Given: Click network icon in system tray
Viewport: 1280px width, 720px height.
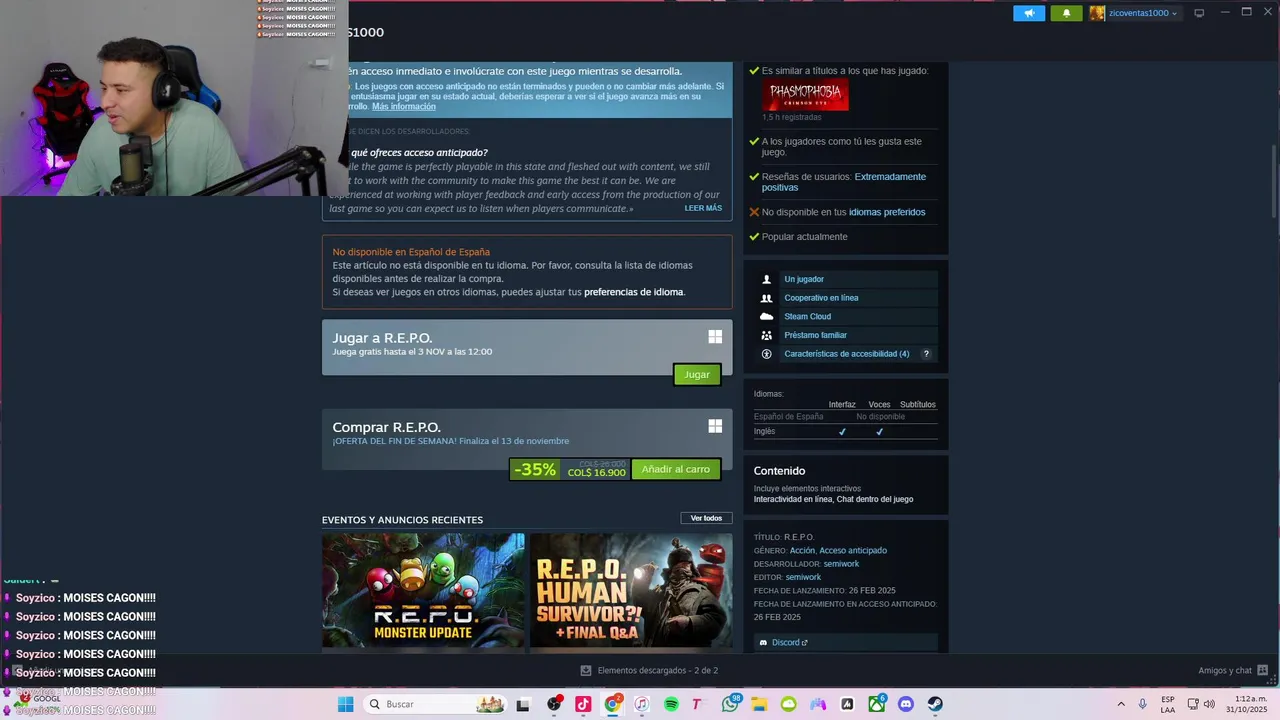Looking at the screenshot, I should pyautogui.click(x=1193, y=704).
